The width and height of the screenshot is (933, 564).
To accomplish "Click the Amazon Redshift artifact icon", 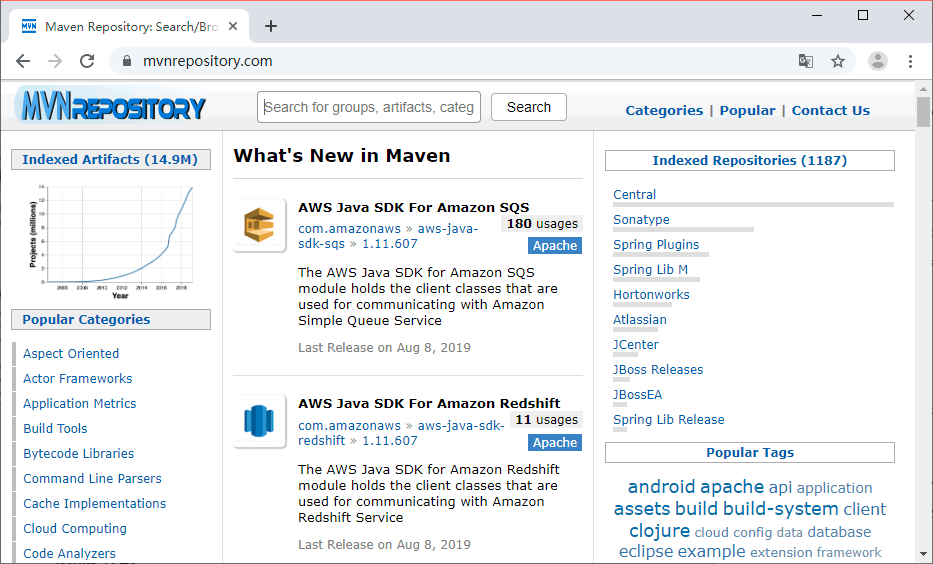I will [259, 421].
